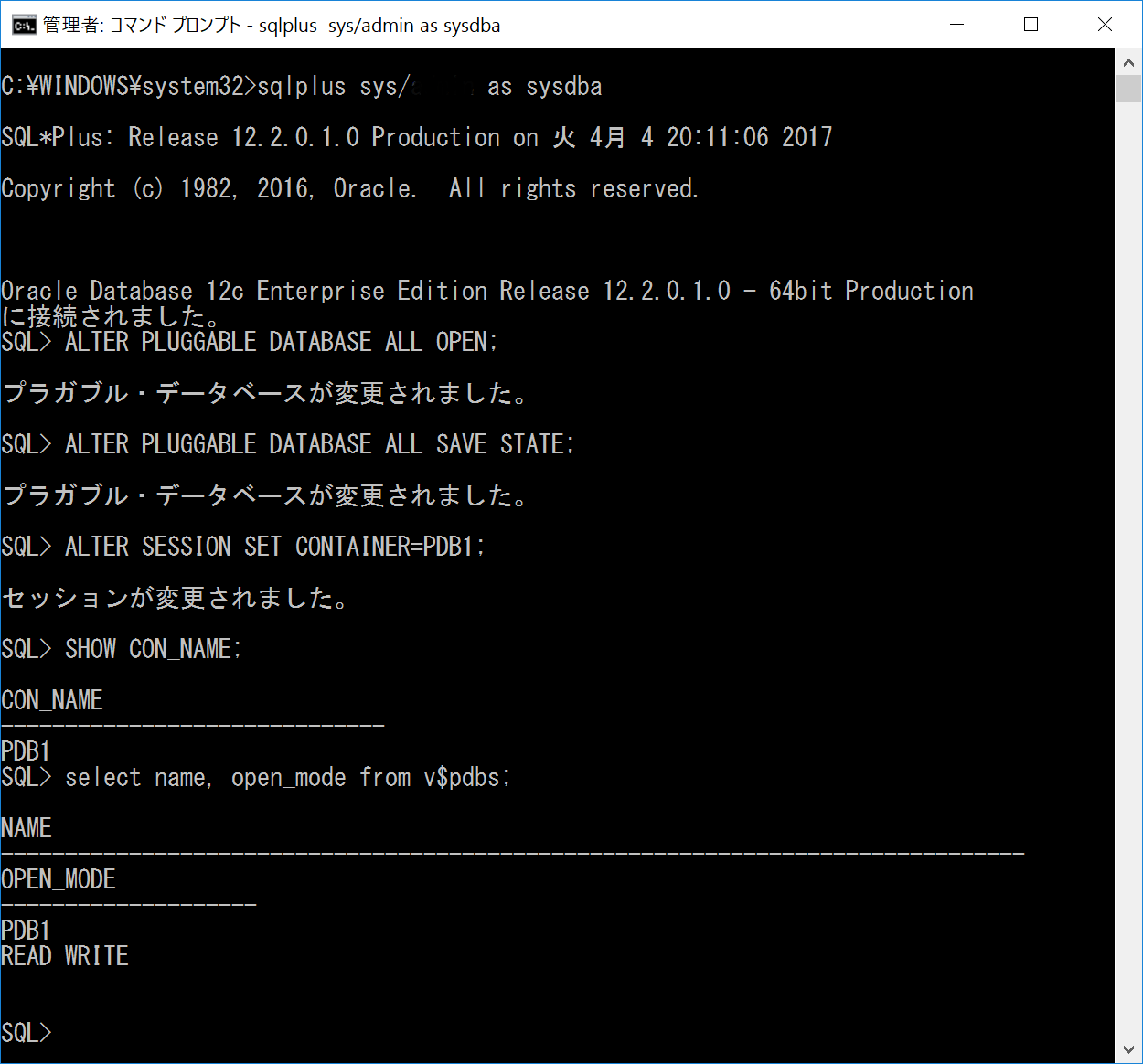
Task: Click the 'NAME' column header
Action: (27, 828)
